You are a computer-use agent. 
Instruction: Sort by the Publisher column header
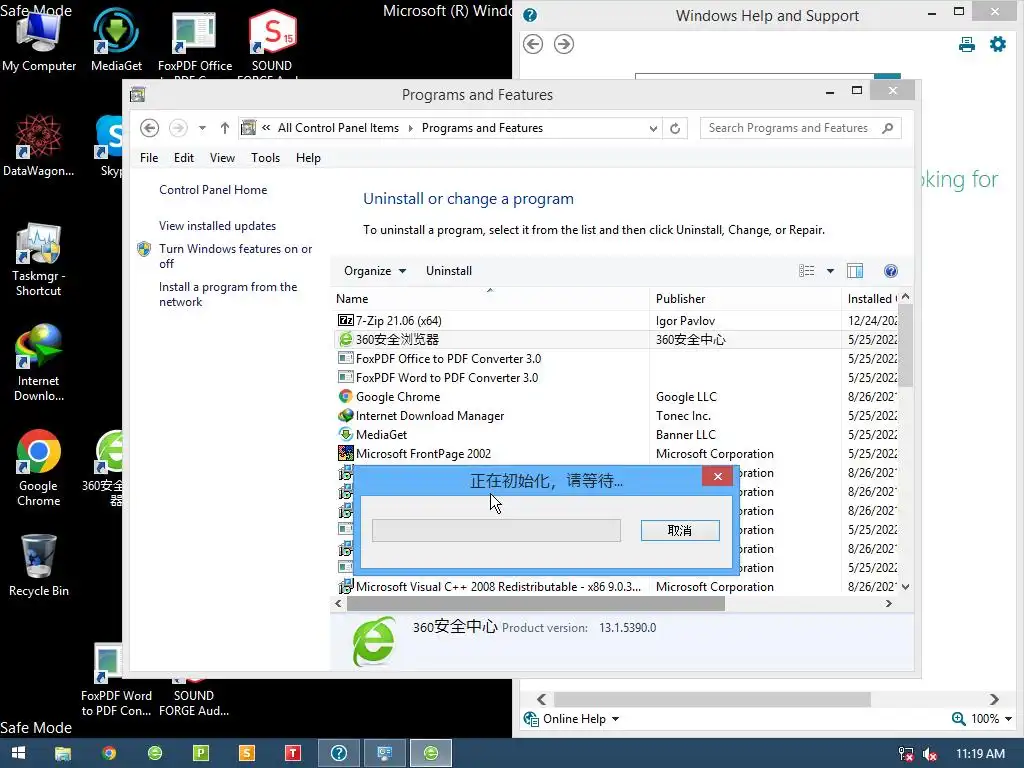745,298
